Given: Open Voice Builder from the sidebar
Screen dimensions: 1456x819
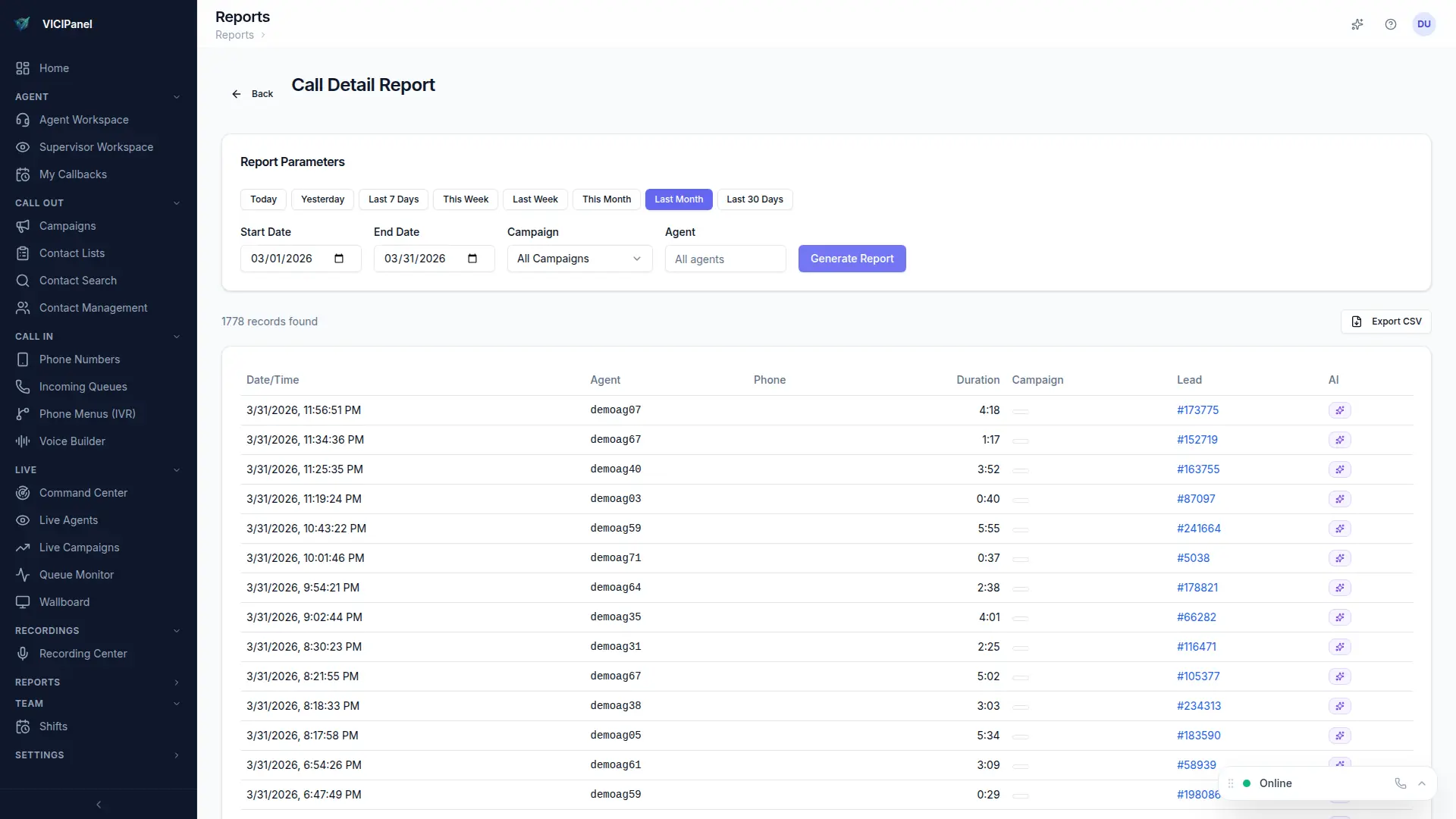Looking at the screenshot, I should 72,441.
